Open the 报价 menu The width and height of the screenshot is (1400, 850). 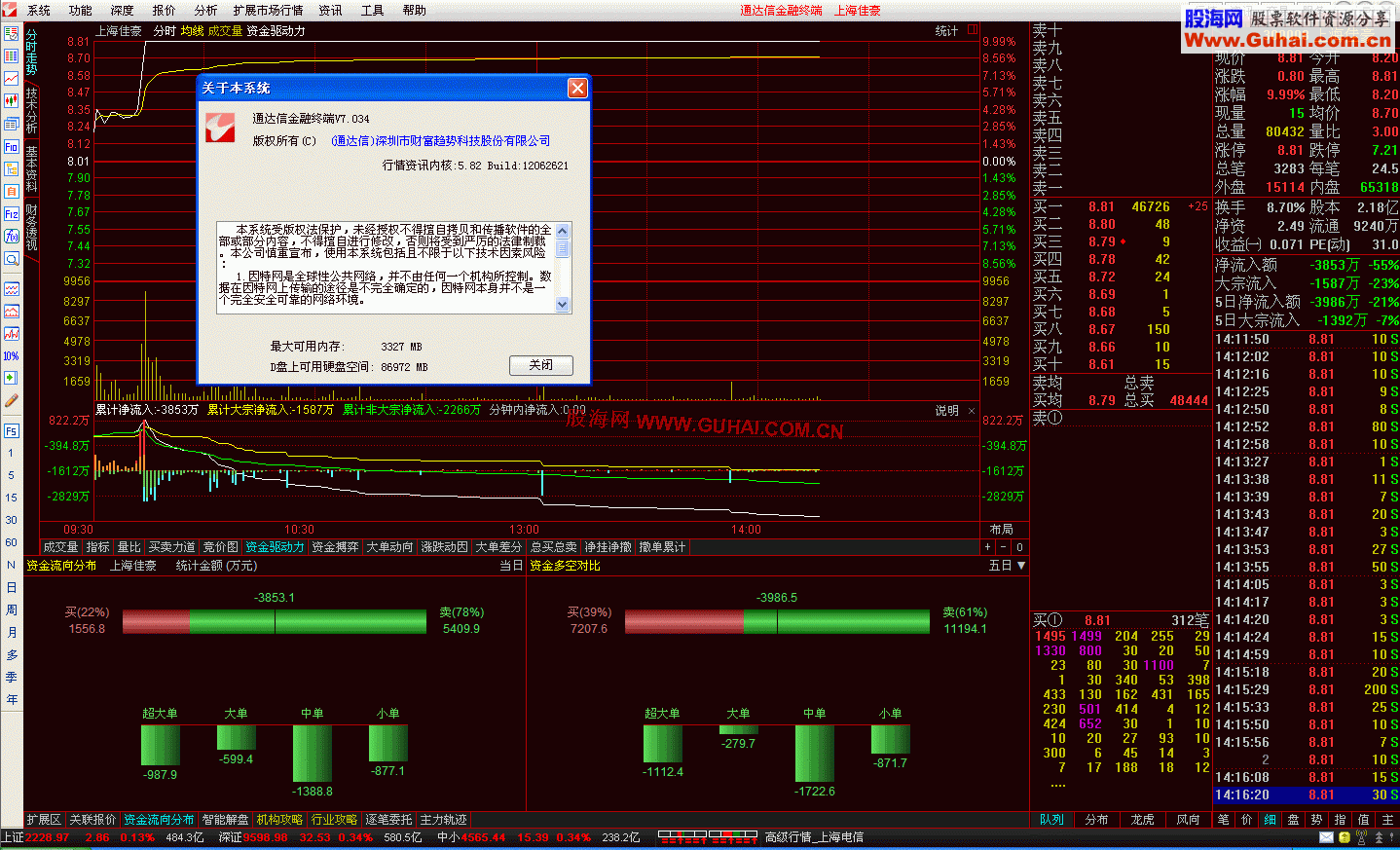pos(165,11)
